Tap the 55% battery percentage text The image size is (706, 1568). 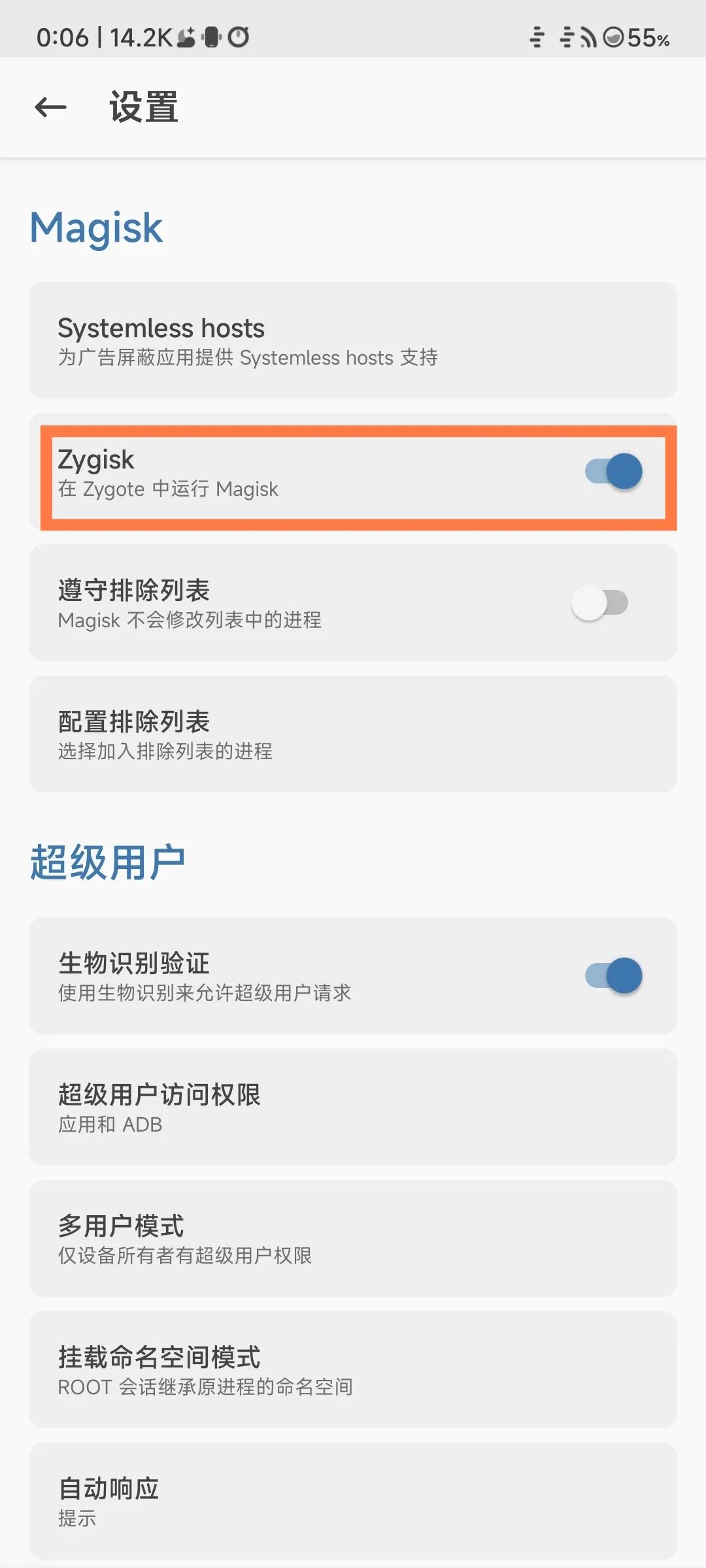click(x=648, y=38)
